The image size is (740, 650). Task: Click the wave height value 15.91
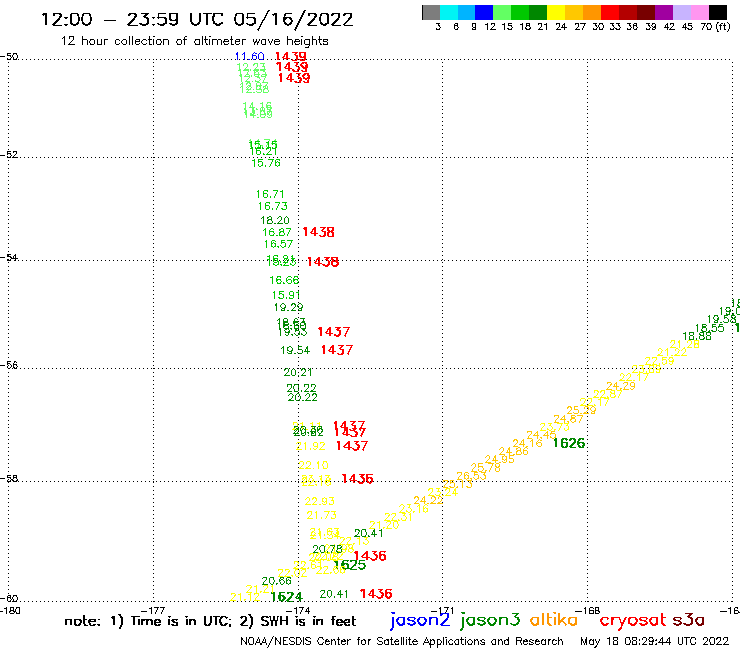[x=286, y=295]
